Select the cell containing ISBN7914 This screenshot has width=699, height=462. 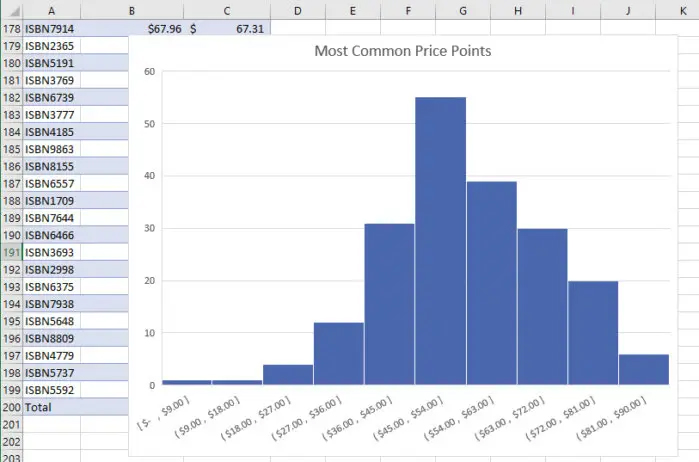click(51, 30)
